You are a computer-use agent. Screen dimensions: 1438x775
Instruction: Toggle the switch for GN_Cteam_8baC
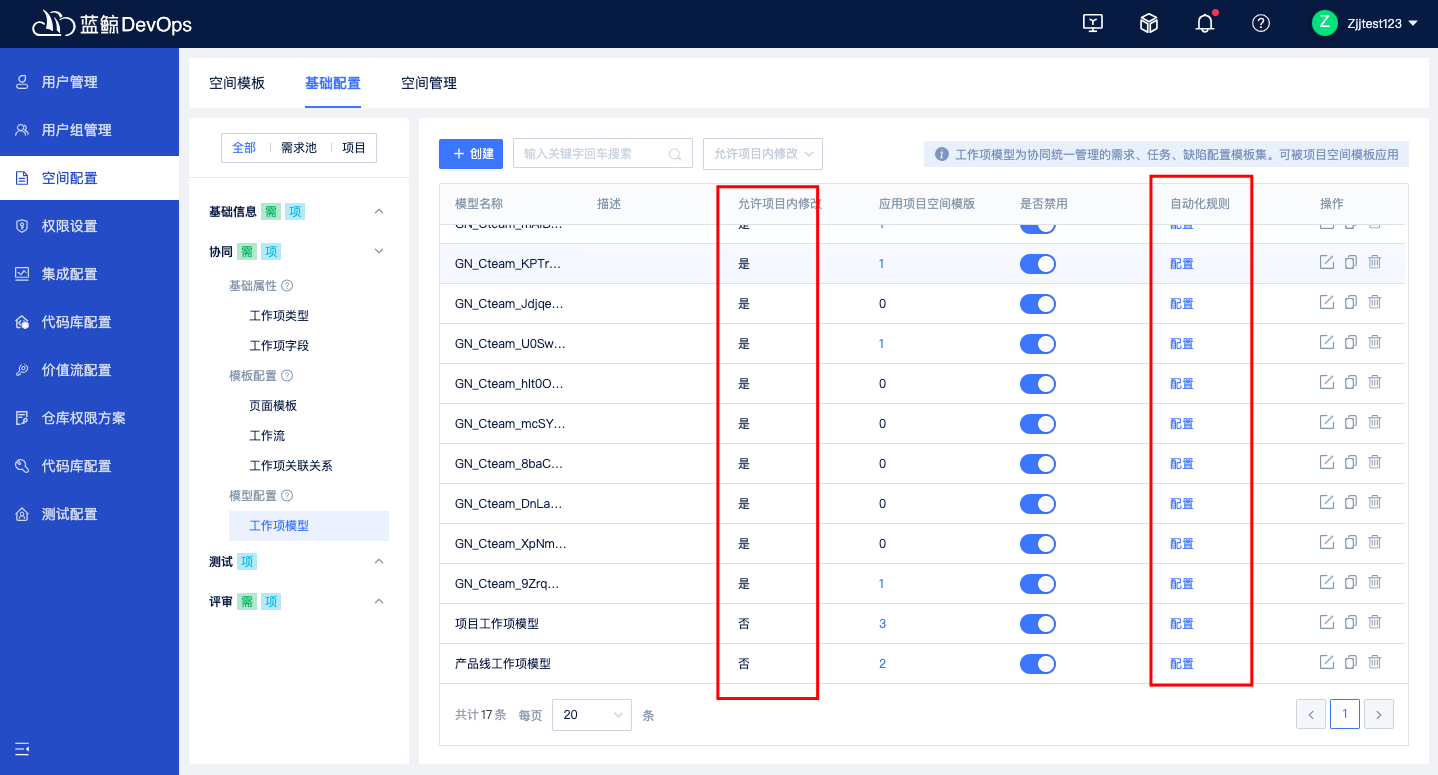click(1038, 464)
